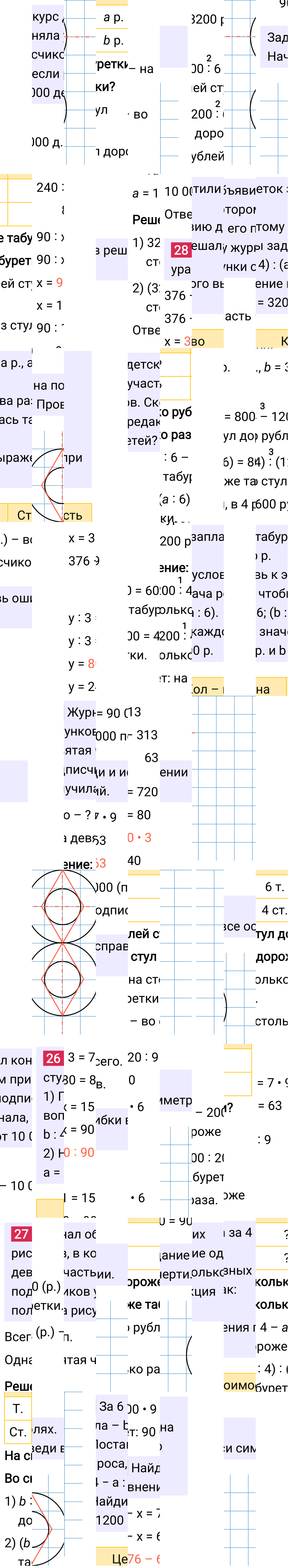The height and width of the screenshot is (1568, 288).
Task: Select the 'b р.' table cell
Action: tap(112, 41)
